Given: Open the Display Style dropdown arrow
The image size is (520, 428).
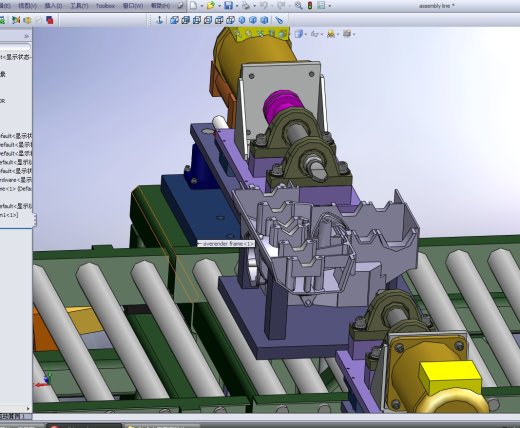Looking at the screenshot, I should point(305,34).
